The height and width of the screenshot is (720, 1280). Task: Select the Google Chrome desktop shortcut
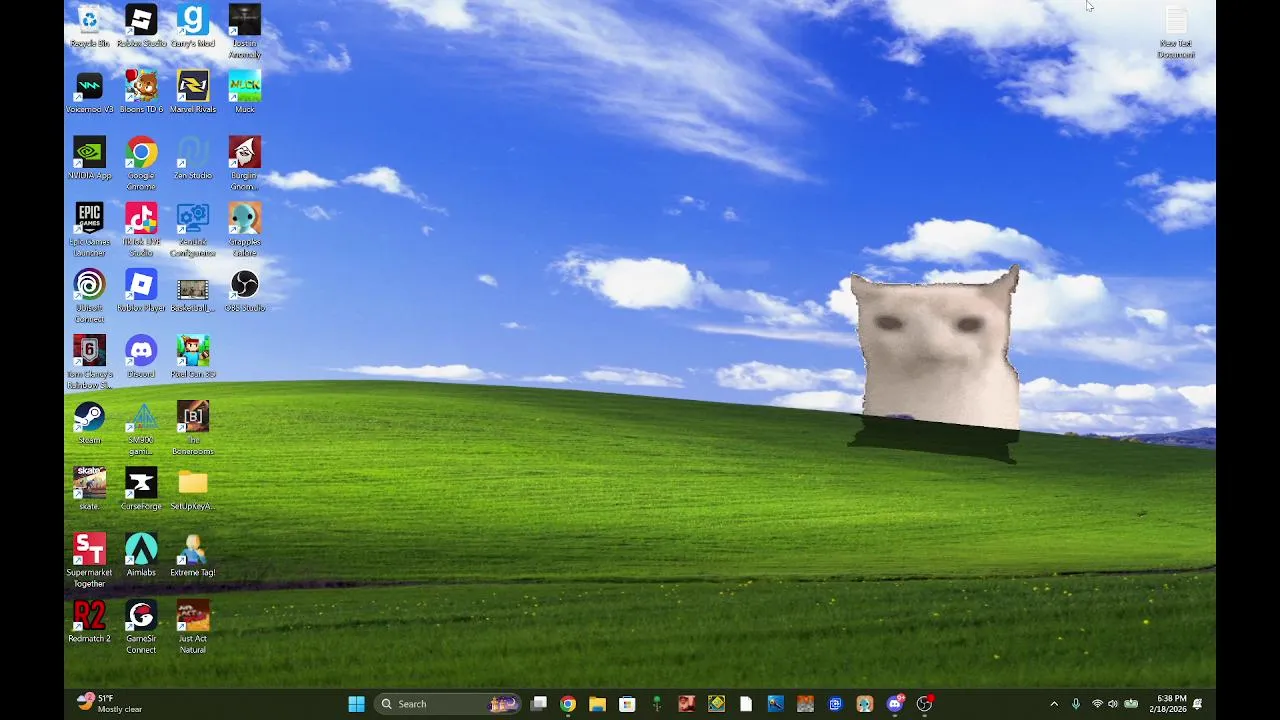(x=141, y=164)
